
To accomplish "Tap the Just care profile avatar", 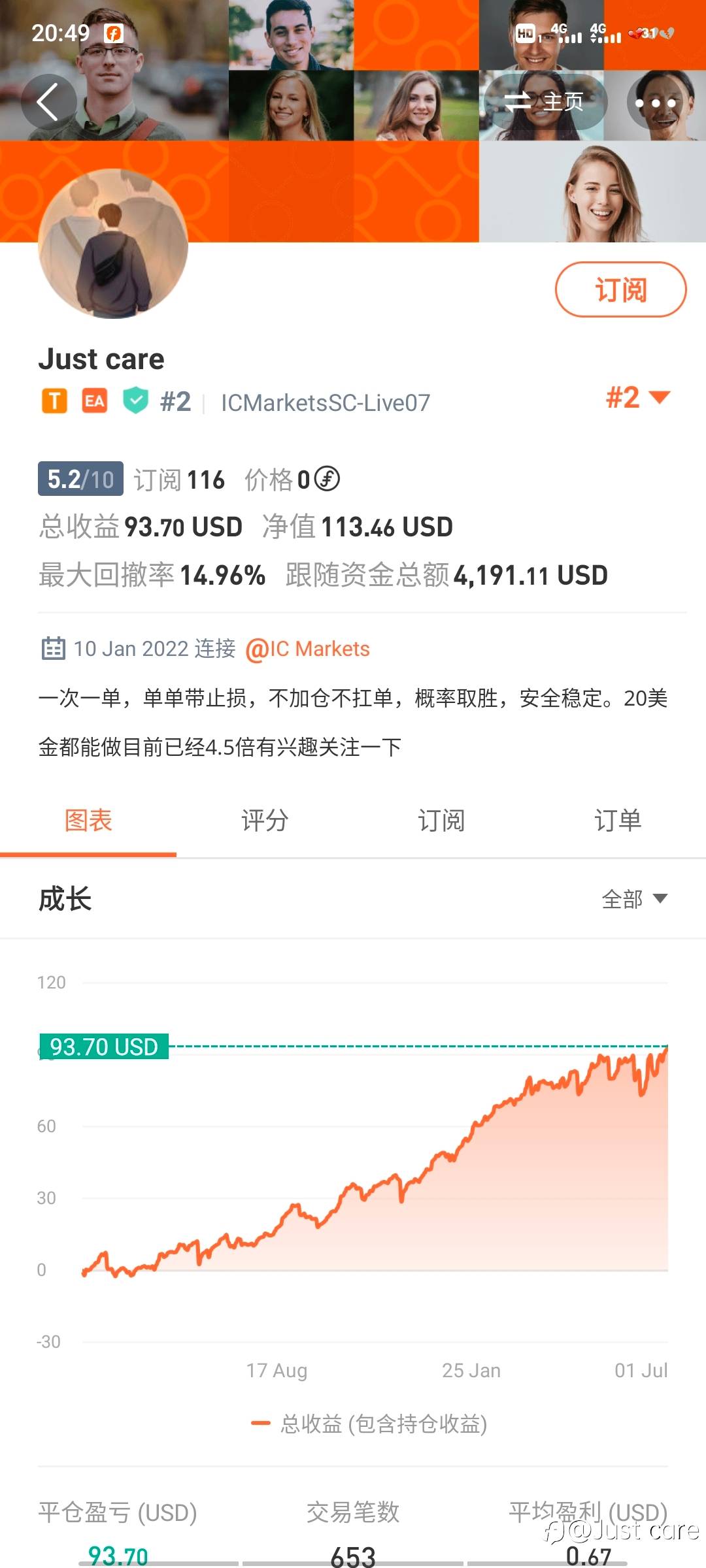I will tap(114, 244).
